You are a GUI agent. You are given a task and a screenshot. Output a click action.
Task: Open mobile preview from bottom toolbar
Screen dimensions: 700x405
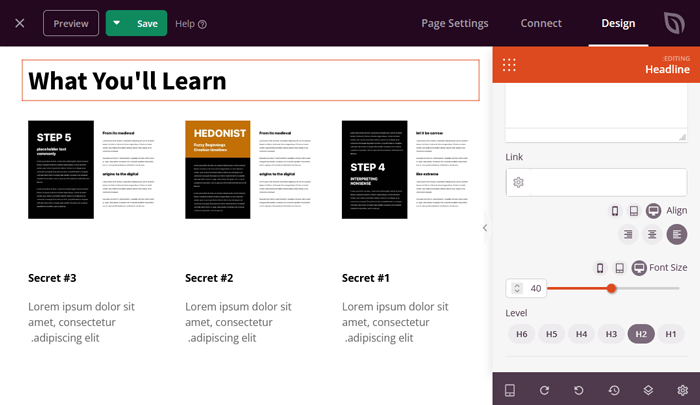[x=509, y=390]
